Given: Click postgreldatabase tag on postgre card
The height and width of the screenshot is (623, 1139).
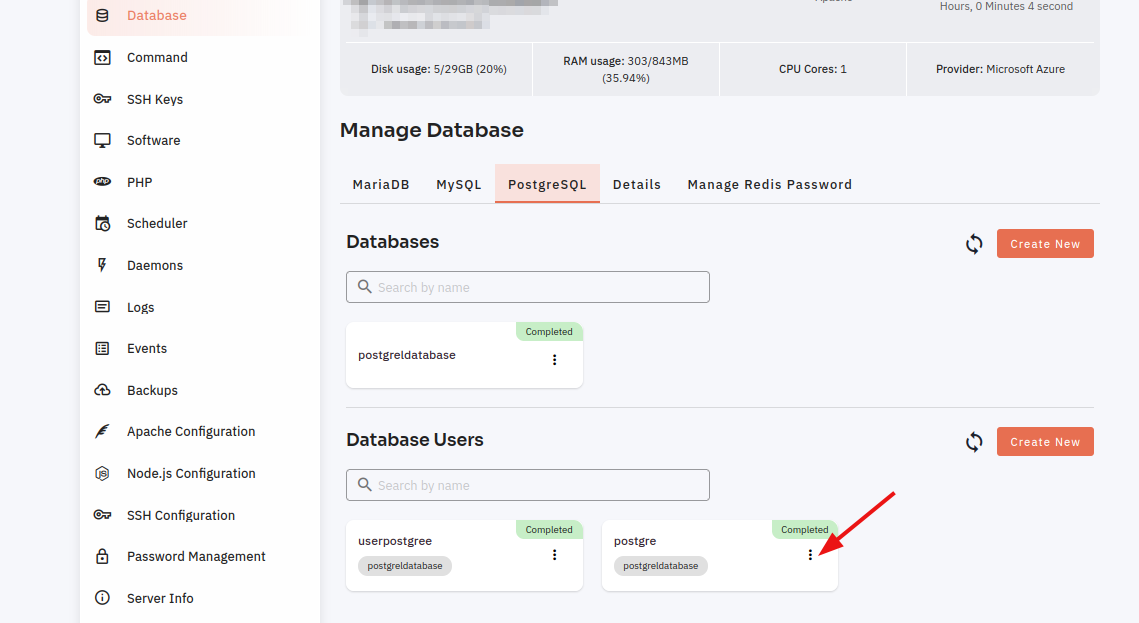Looking at the screenshot, I should pyautogui.click(x=660, y=566).
